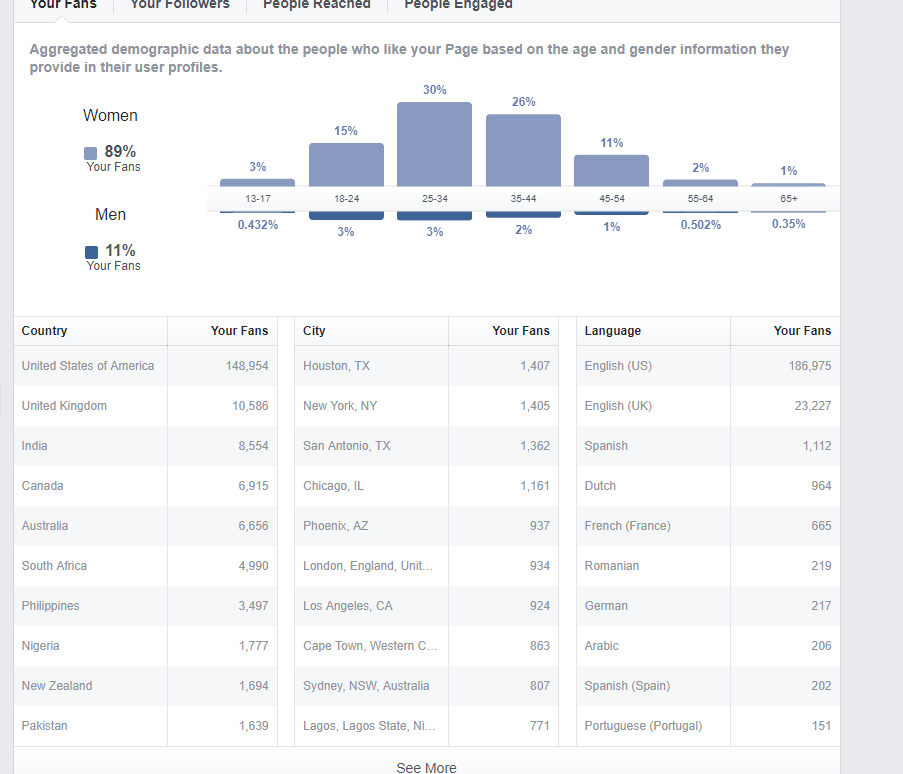Click the 13-17 age group label

coord(258,199)
